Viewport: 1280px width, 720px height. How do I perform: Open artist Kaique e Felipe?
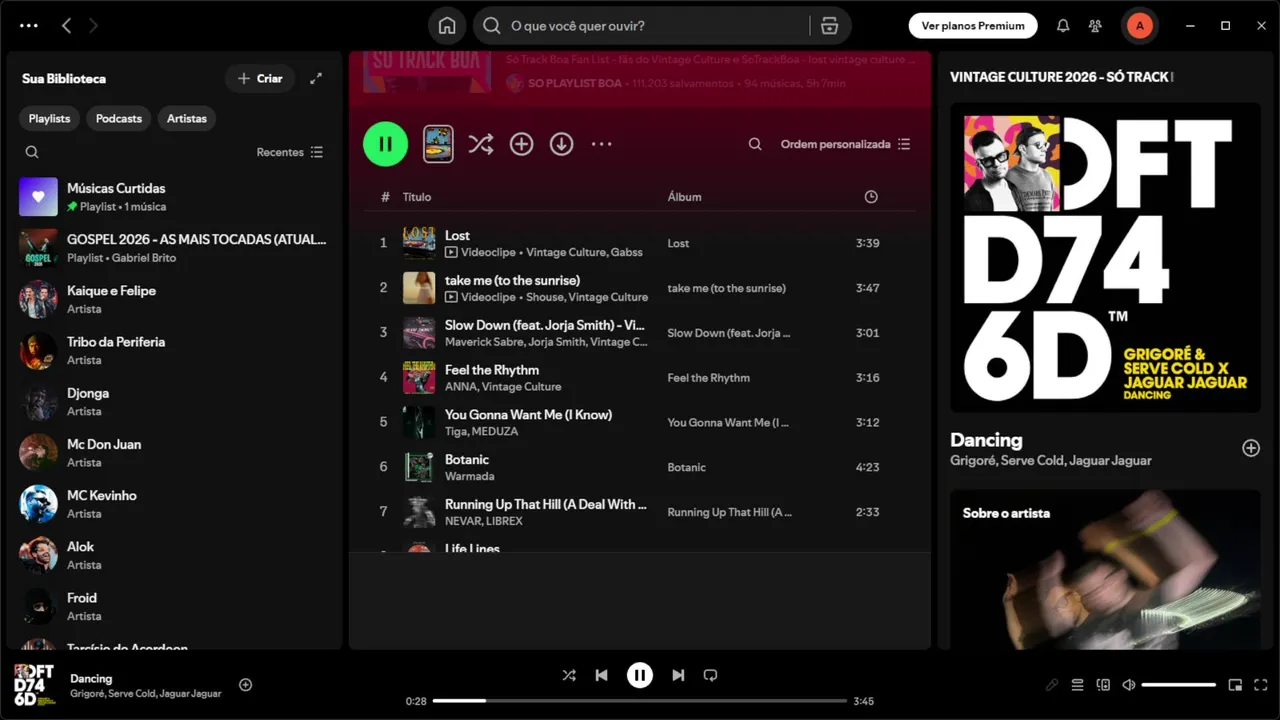[x=175, y=299]
